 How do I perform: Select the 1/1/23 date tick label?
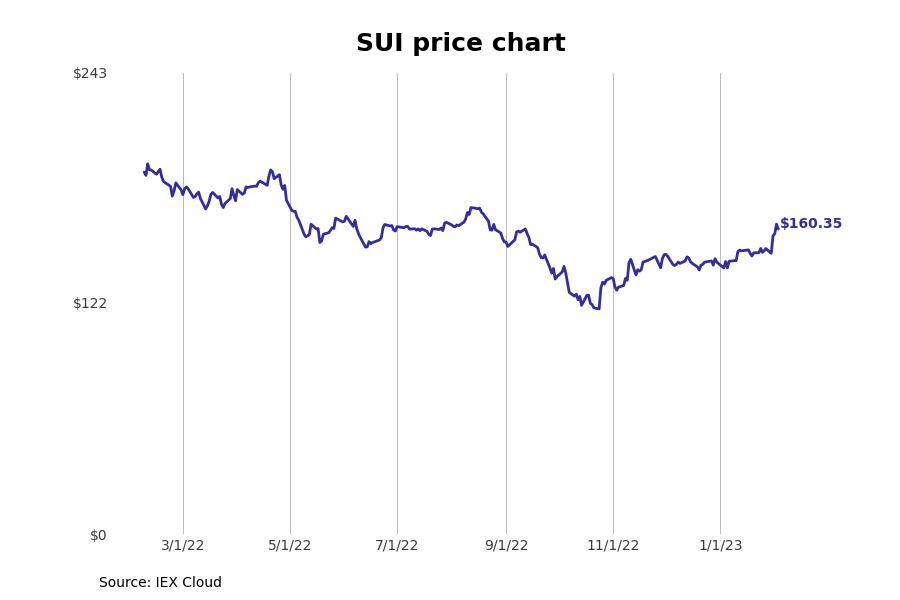[x=720, y=545]
